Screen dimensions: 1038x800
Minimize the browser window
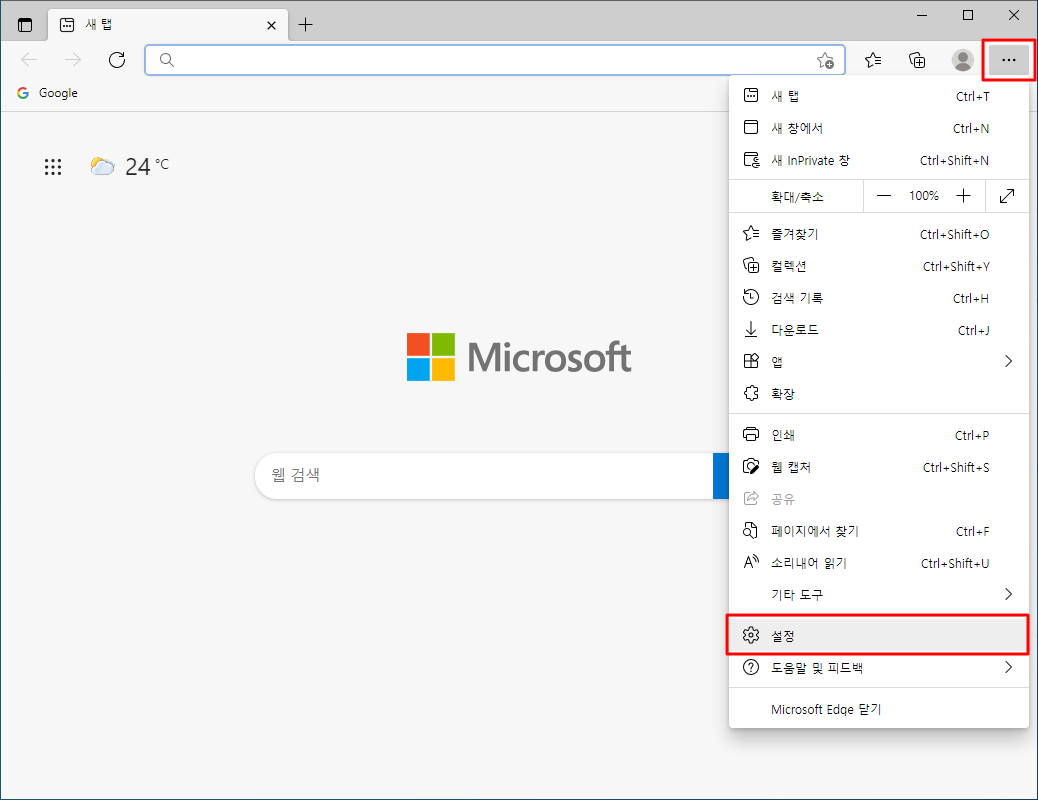tap(921, 15)
